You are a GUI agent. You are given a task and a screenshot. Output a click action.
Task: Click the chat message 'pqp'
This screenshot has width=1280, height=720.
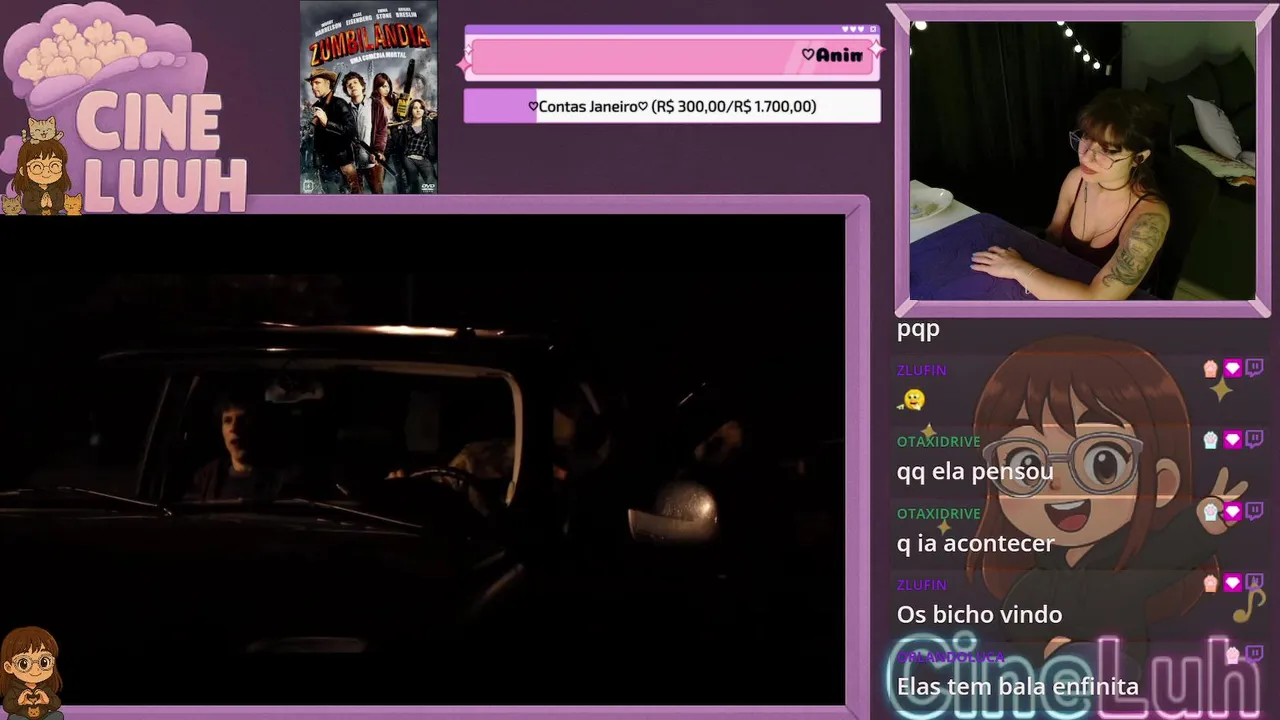pyautogui.click(x=918, y=328)
